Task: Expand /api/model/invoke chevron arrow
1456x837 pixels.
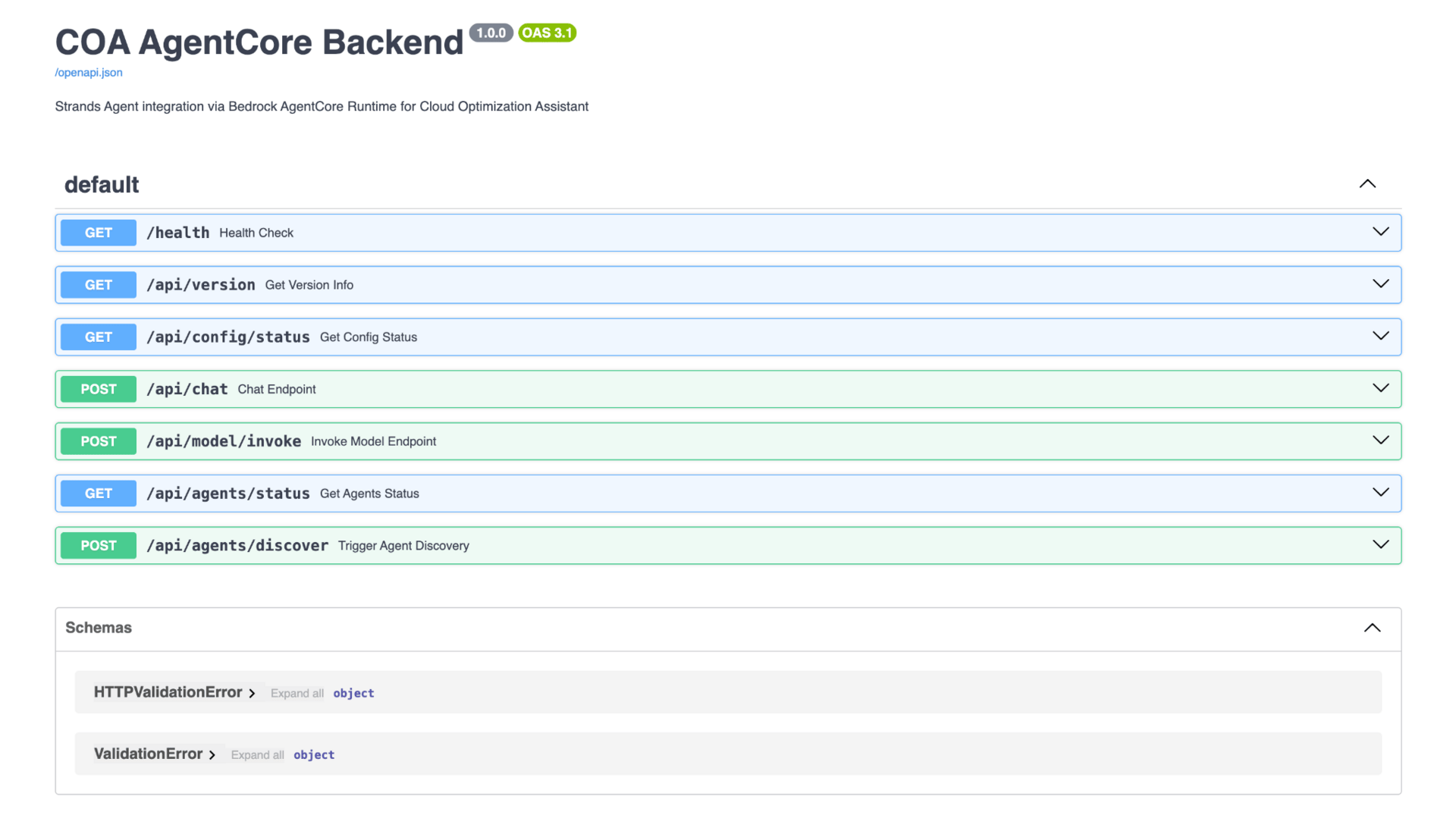Action: coord(1380,440)
